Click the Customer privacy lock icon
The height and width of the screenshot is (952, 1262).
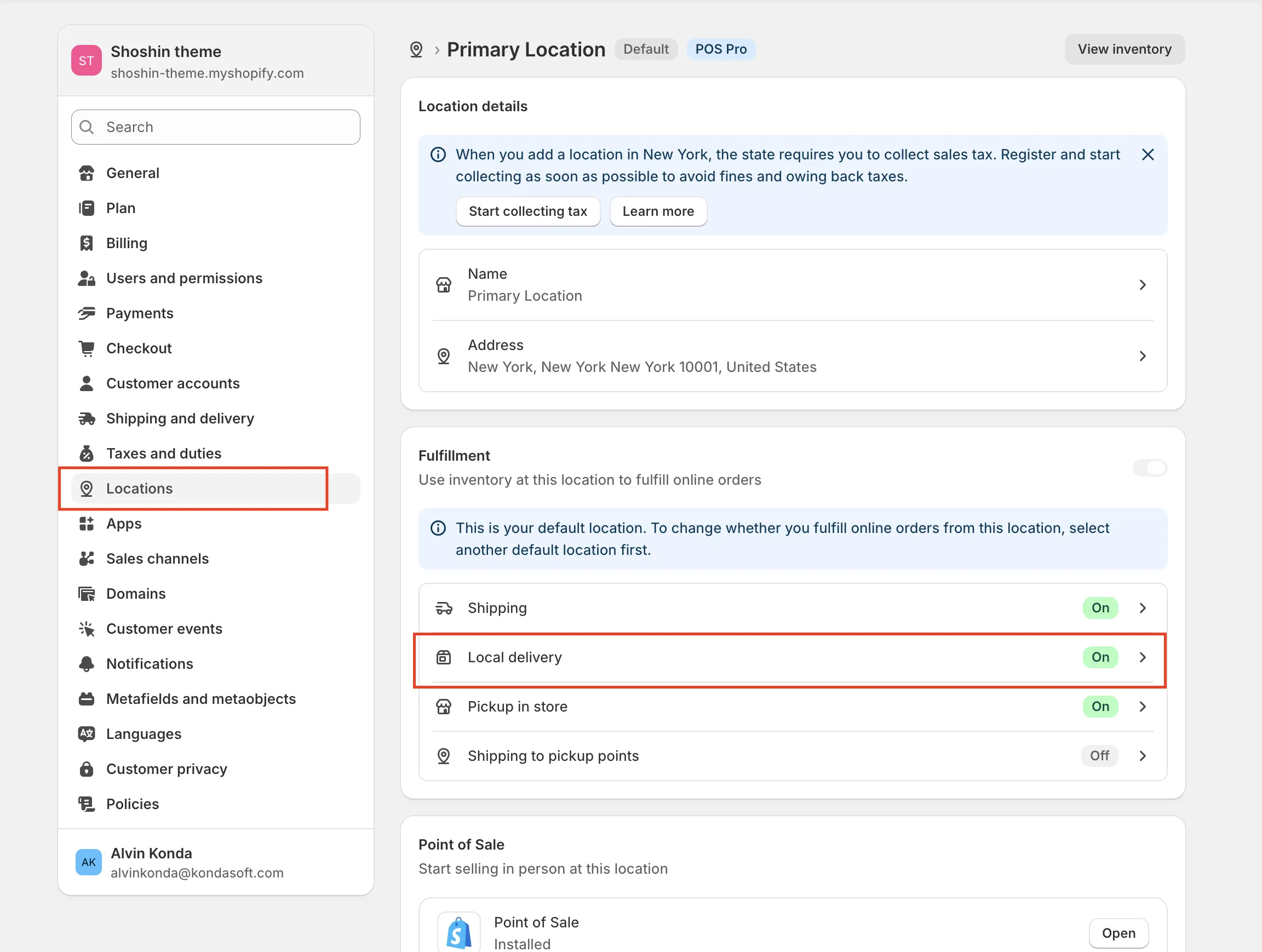[x=86, y=769]
